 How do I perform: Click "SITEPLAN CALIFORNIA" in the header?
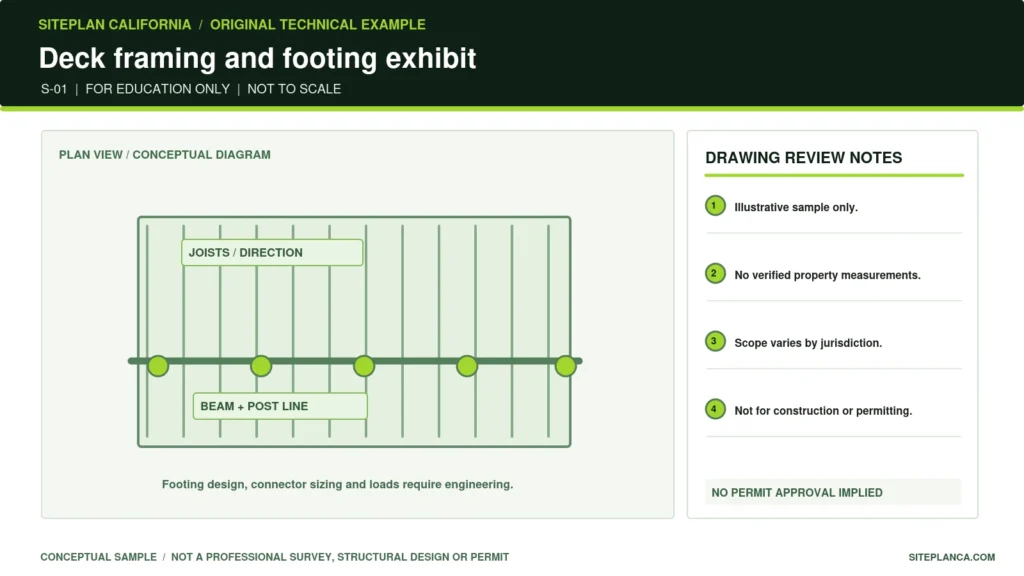click(115, 25)
